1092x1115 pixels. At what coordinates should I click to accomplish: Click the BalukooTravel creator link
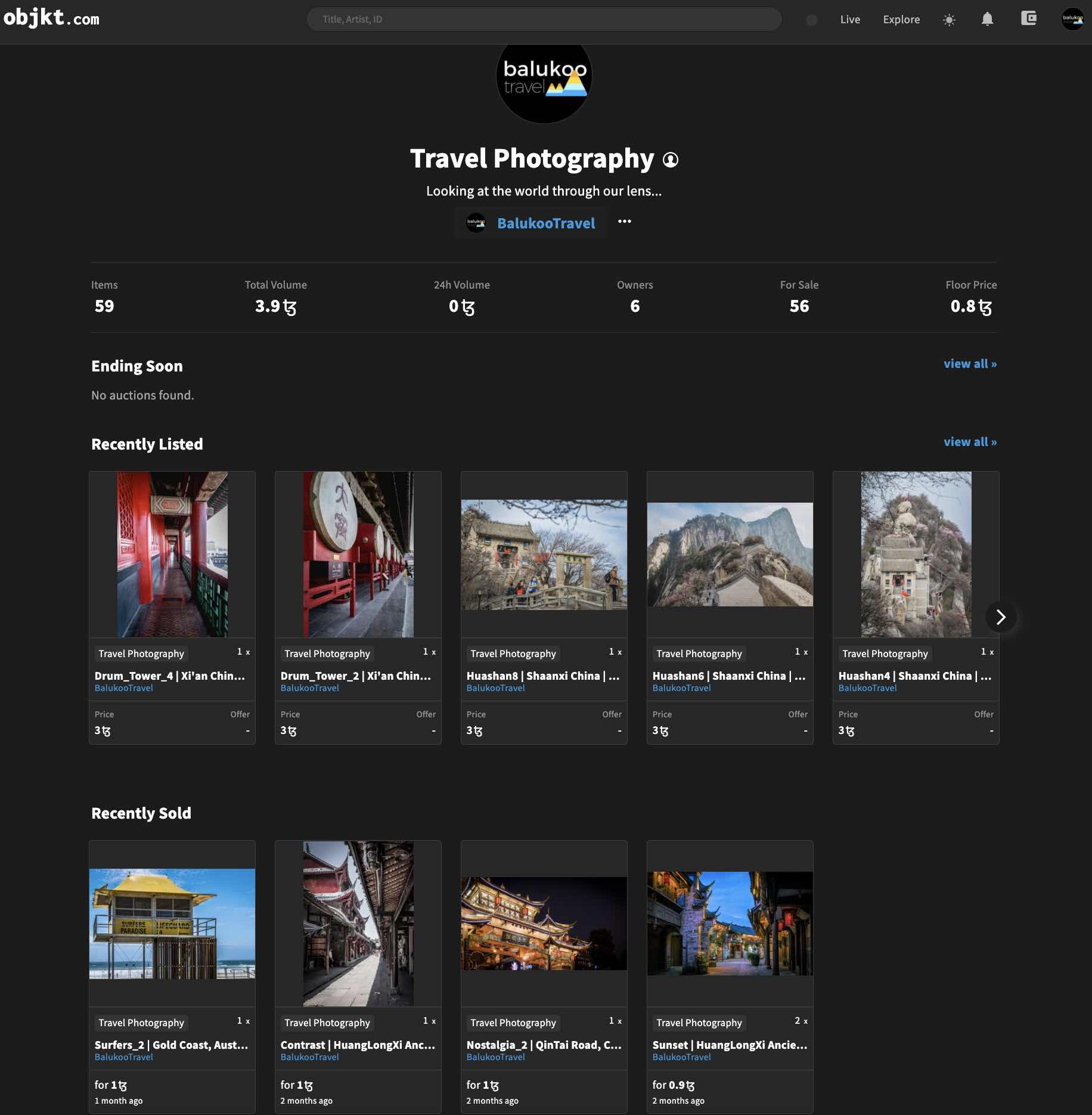click(x=545, y=223)
